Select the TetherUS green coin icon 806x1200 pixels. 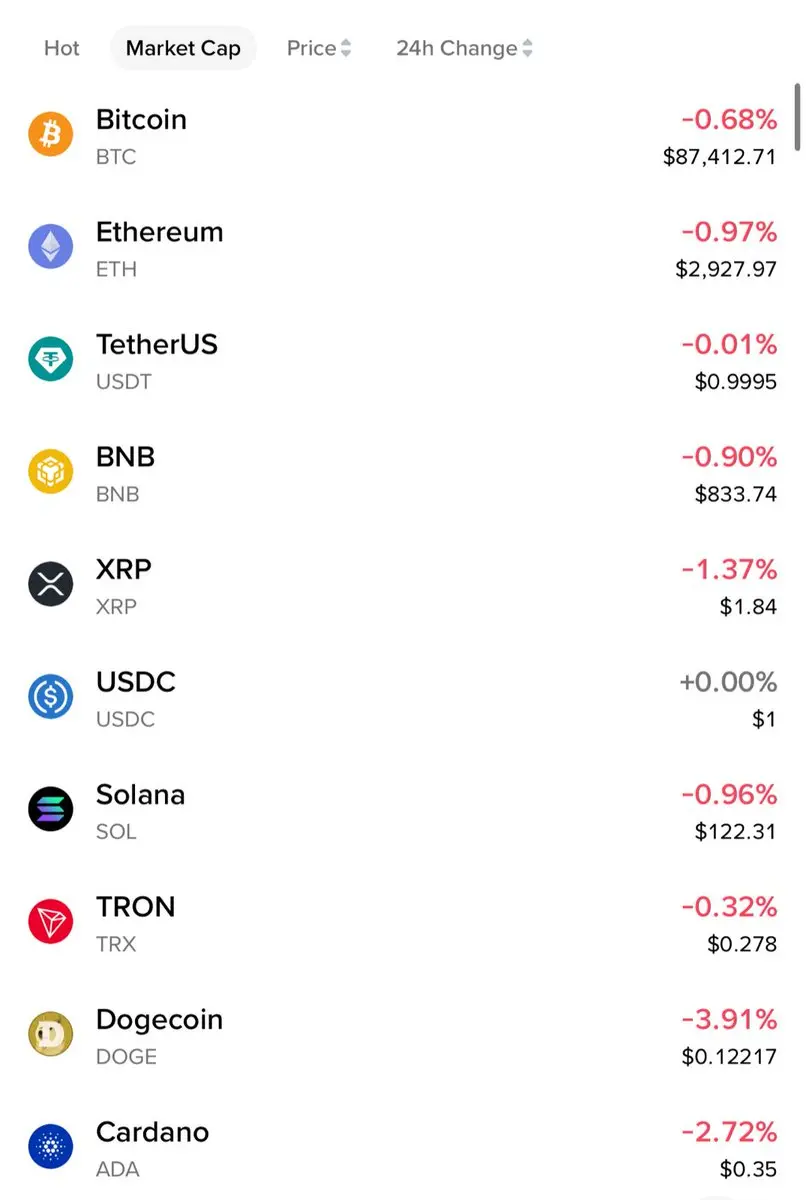click(x=50, y=359)
